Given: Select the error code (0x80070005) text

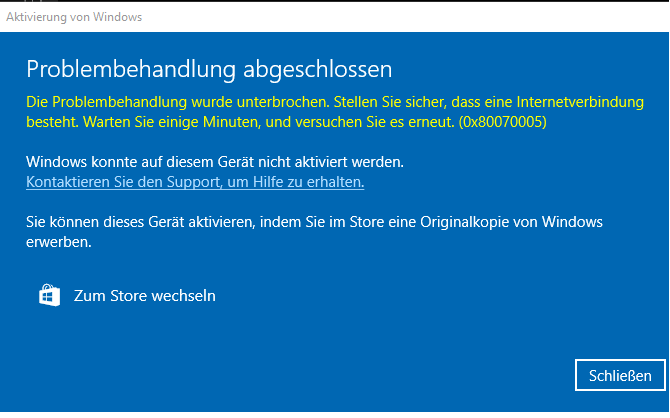Looking at the screenshot, I should 502,122.
